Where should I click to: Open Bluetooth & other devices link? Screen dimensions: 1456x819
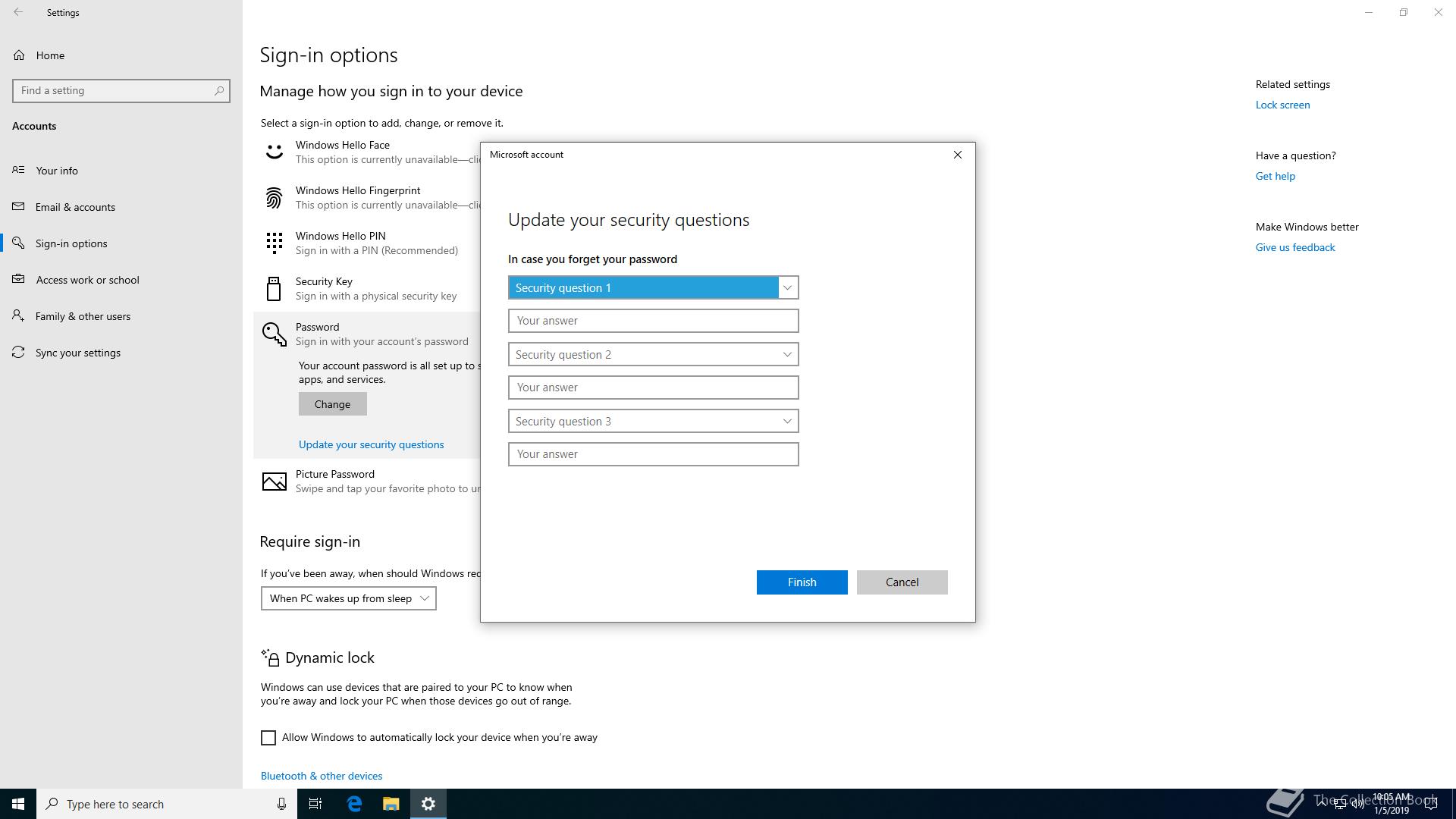pos(322,776)
